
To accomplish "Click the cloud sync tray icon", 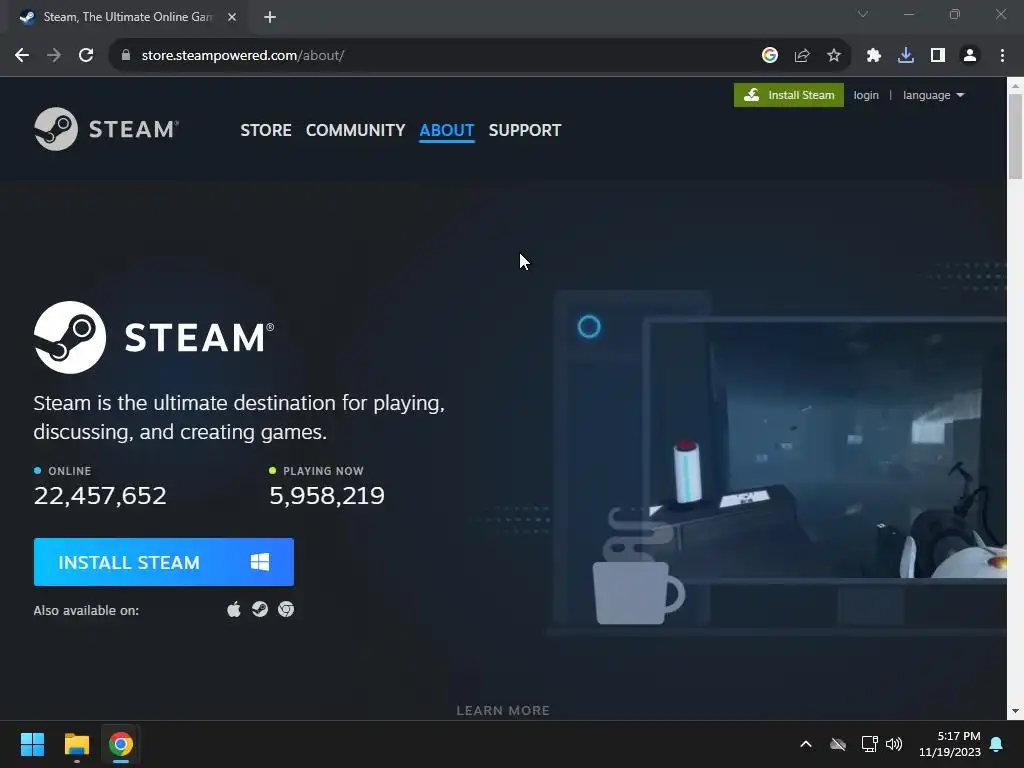I will pos(838,744).
